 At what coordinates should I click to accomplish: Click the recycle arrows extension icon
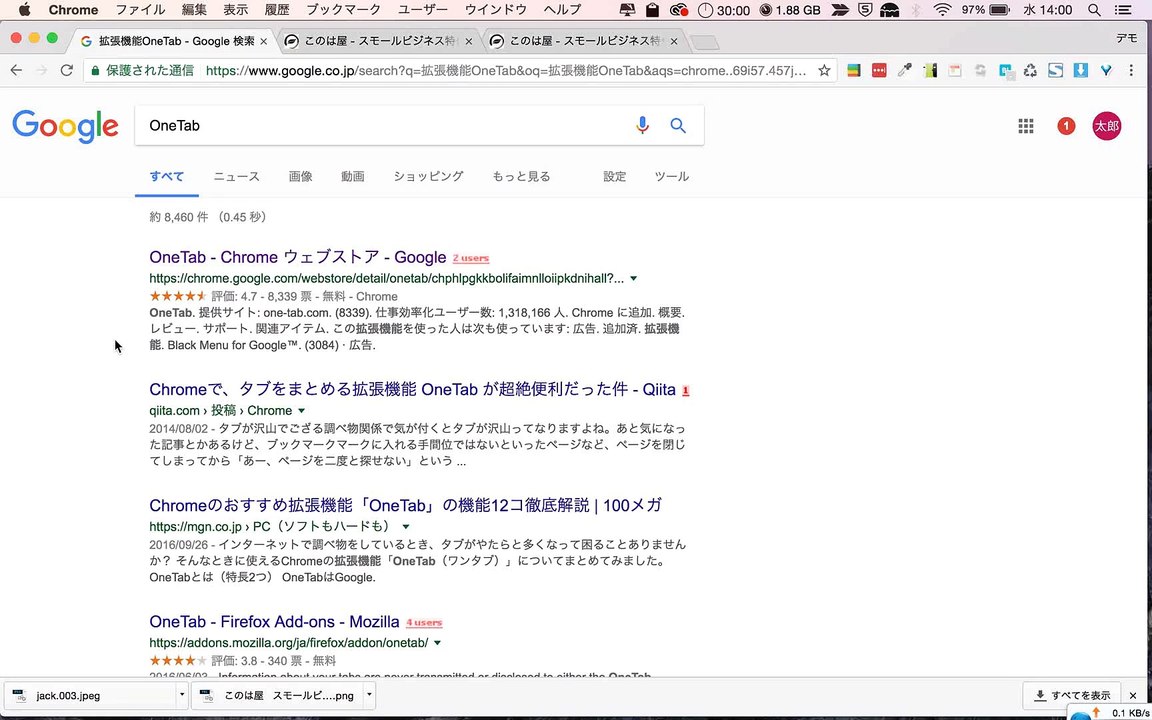coord(1031,71)
